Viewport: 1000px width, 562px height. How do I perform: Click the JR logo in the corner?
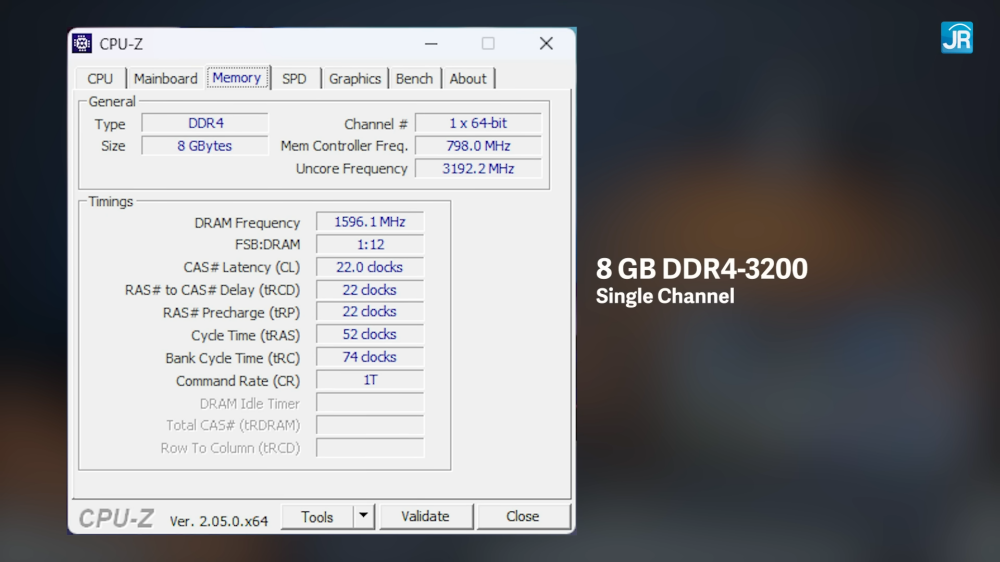(956, 37)
